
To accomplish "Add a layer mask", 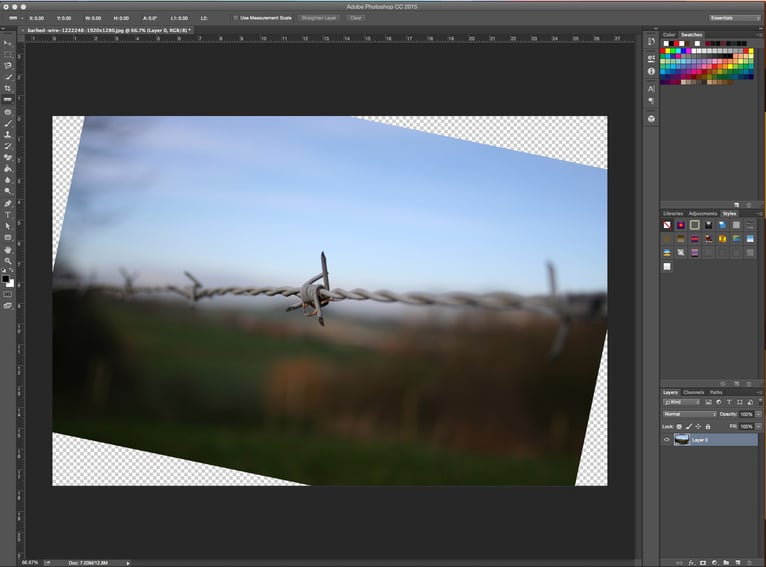I will [x=703, y=563].
